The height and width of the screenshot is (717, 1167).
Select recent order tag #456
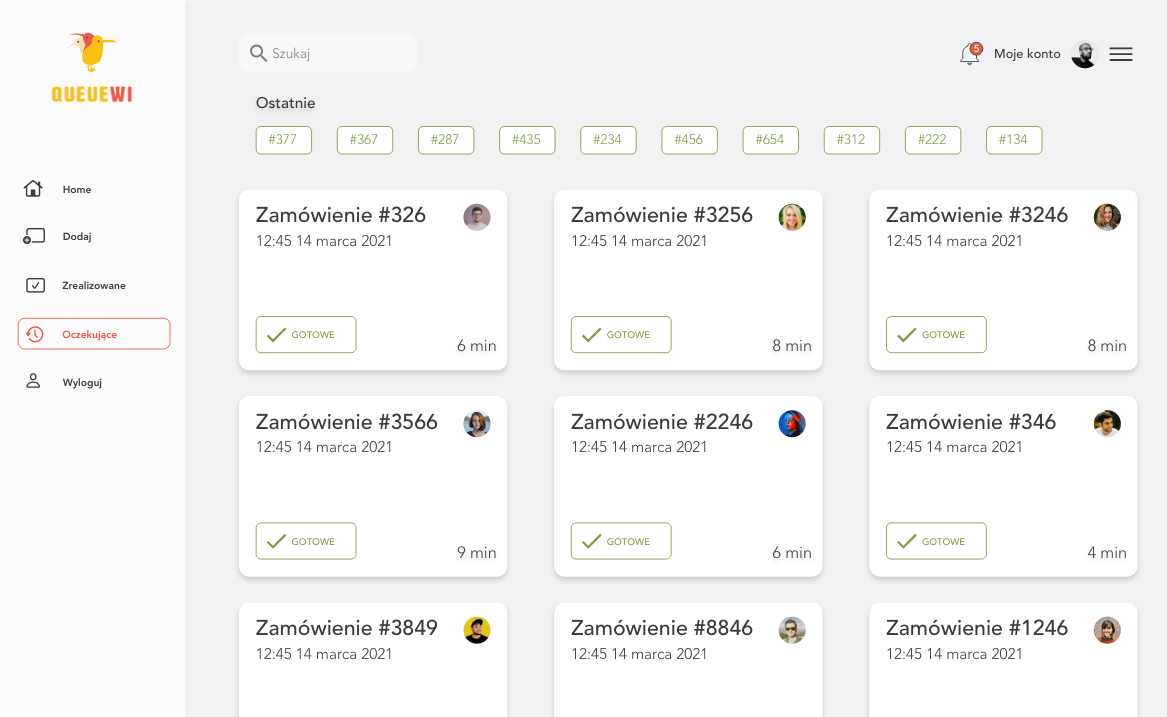(689, 140)
